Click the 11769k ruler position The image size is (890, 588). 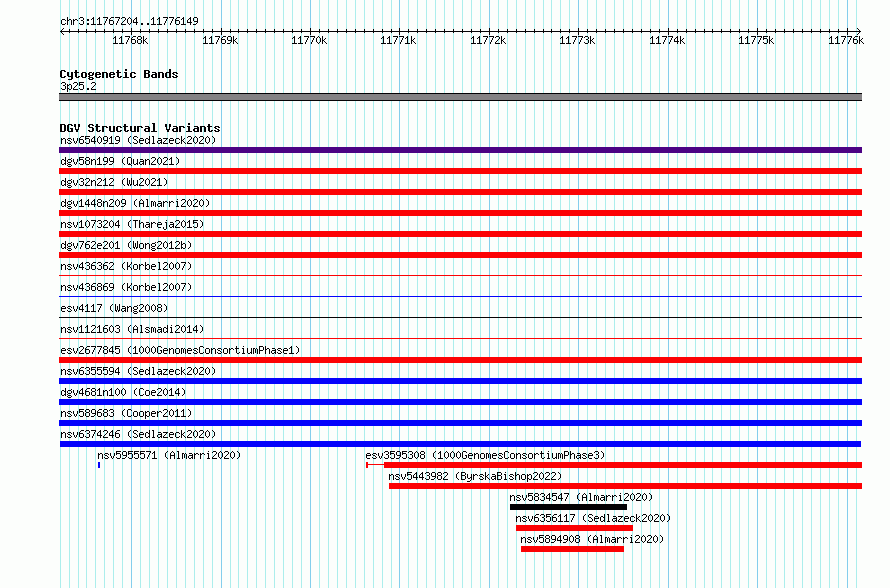pyautogui.click(x=220, y=40)
